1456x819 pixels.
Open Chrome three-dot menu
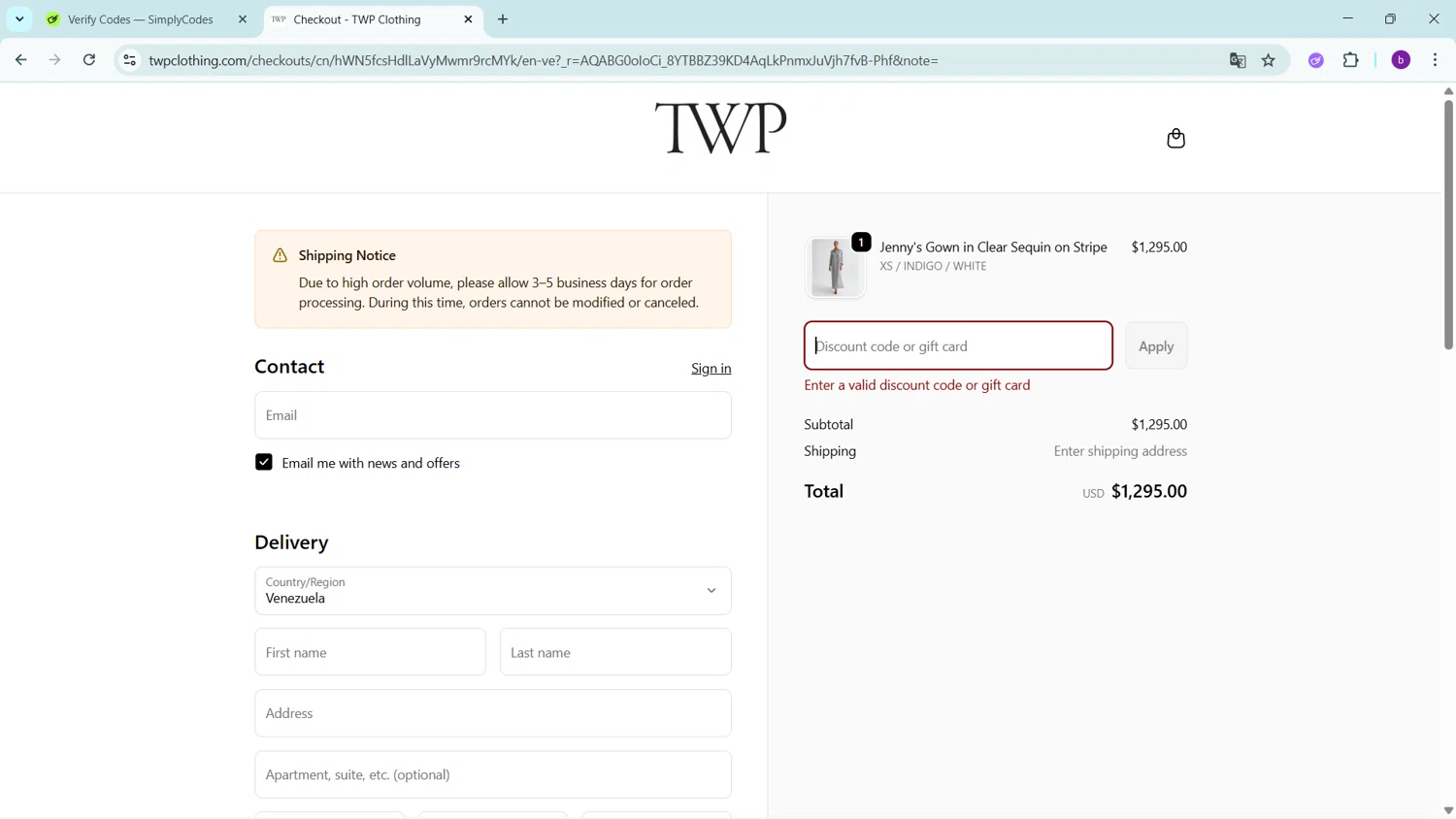pyautogui.click(x=1436, y=60)
